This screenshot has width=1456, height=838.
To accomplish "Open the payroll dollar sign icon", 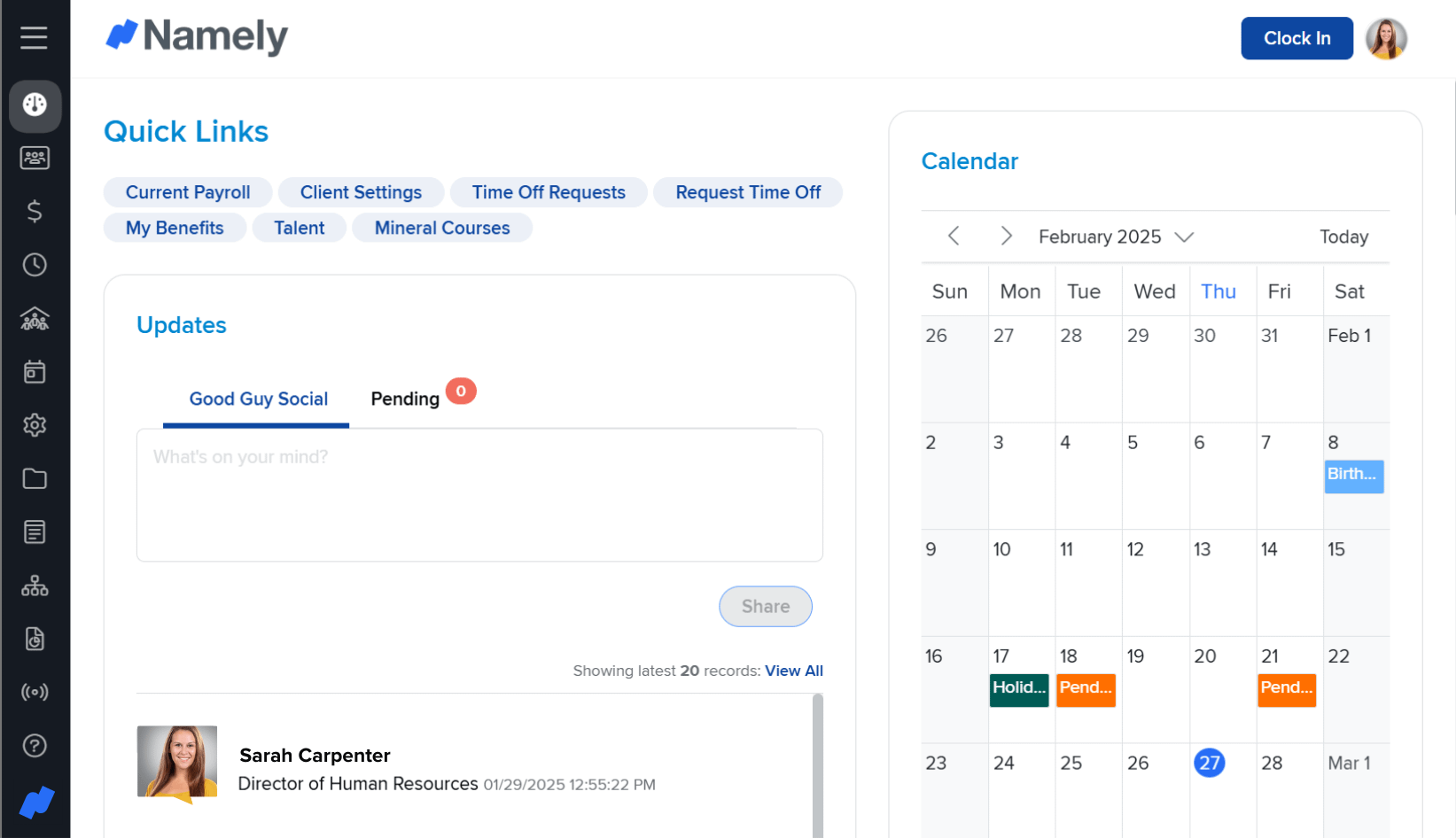I will (35, 211).
